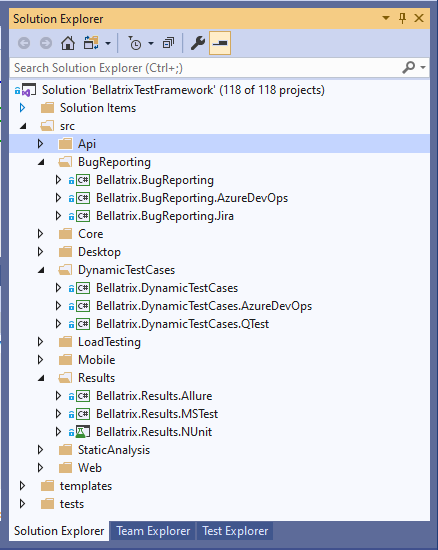Click the C# icon of Bellatrix.DynamicTestCases

pyautogui.click(x=83, y=288)
